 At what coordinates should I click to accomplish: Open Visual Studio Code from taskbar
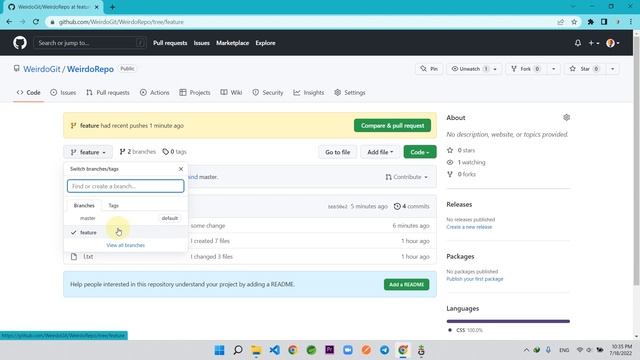point(274,350)
